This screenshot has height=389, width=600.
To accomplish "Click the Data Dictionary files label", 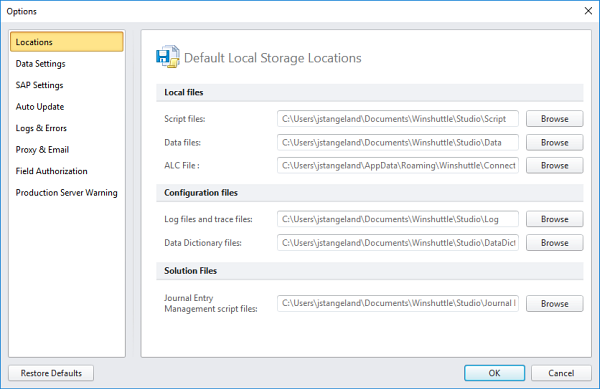I will 203,243.
